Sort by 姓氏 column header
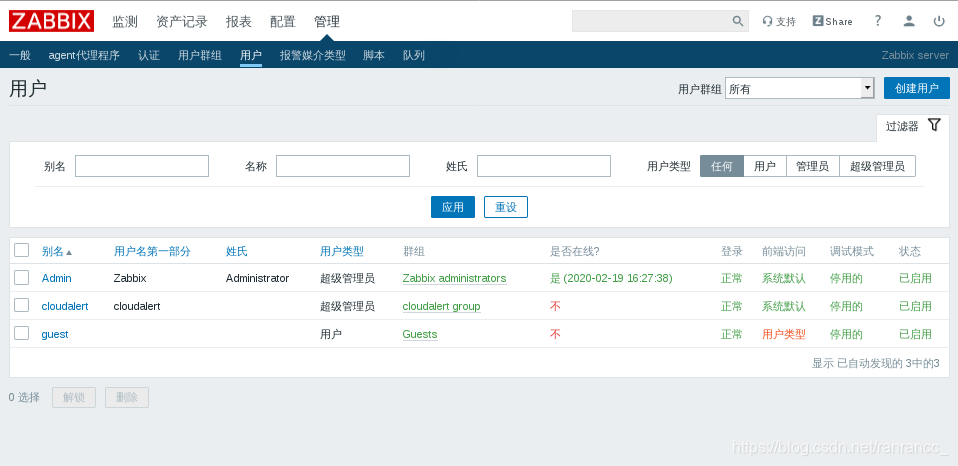This screenshot has width=958, height=466. click(x=237, y=251)
